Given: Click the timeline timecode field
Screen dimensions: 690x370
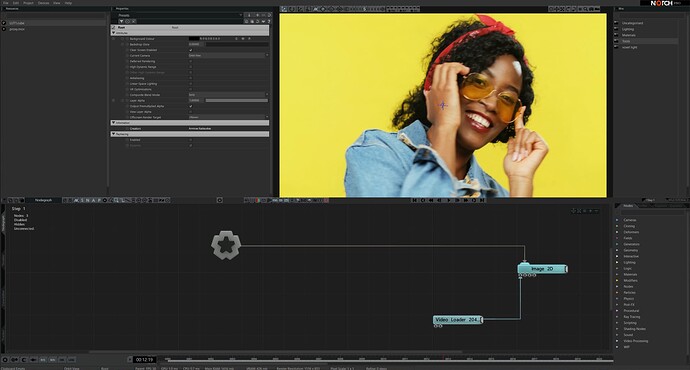Looking at the screenshot, I should pos(144,360).
